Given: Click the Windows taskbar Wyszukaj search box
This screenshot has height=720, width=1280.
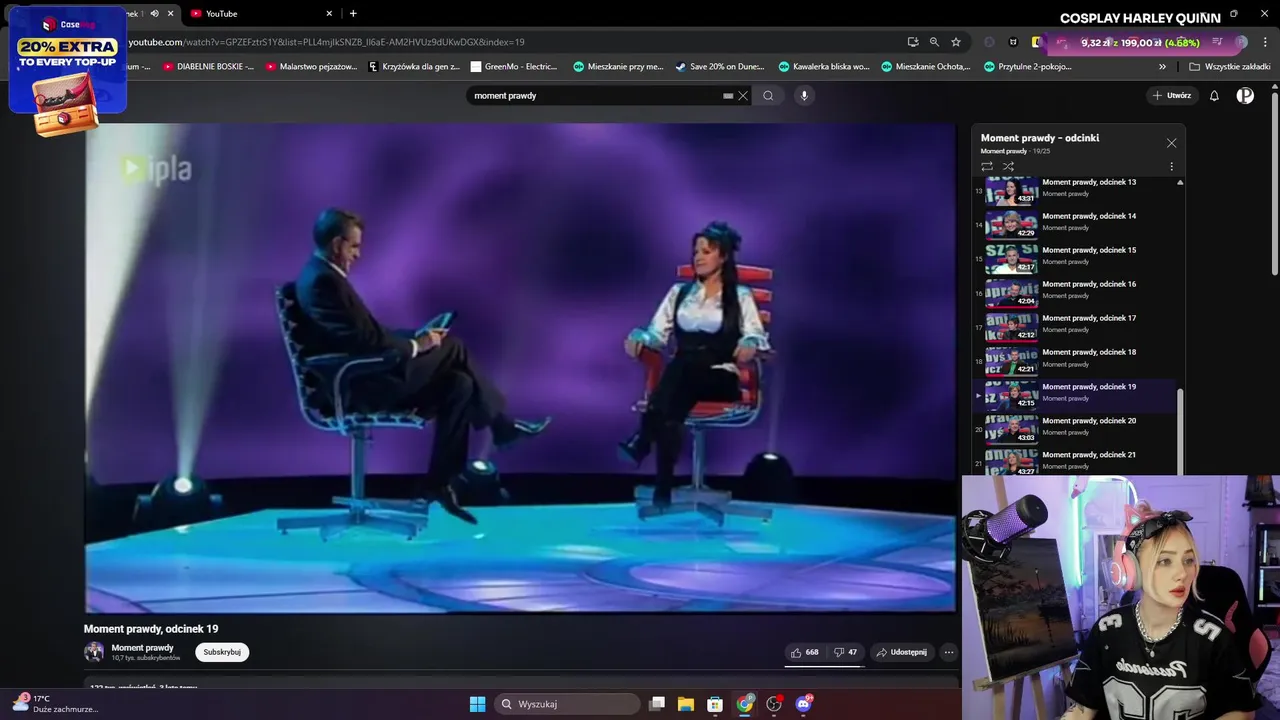Looking at the screenshot, I should [567, 704].
